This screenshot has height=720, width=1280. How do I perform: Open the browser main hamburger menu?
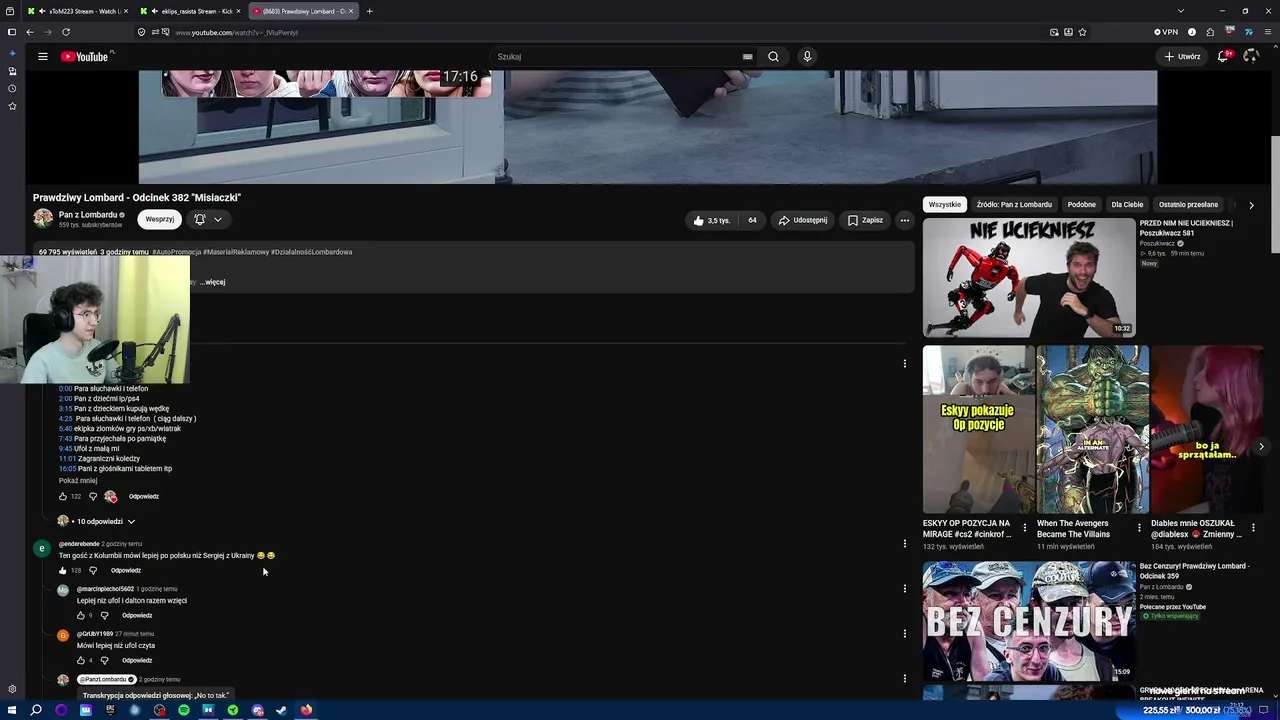[x=1268, y=32]
